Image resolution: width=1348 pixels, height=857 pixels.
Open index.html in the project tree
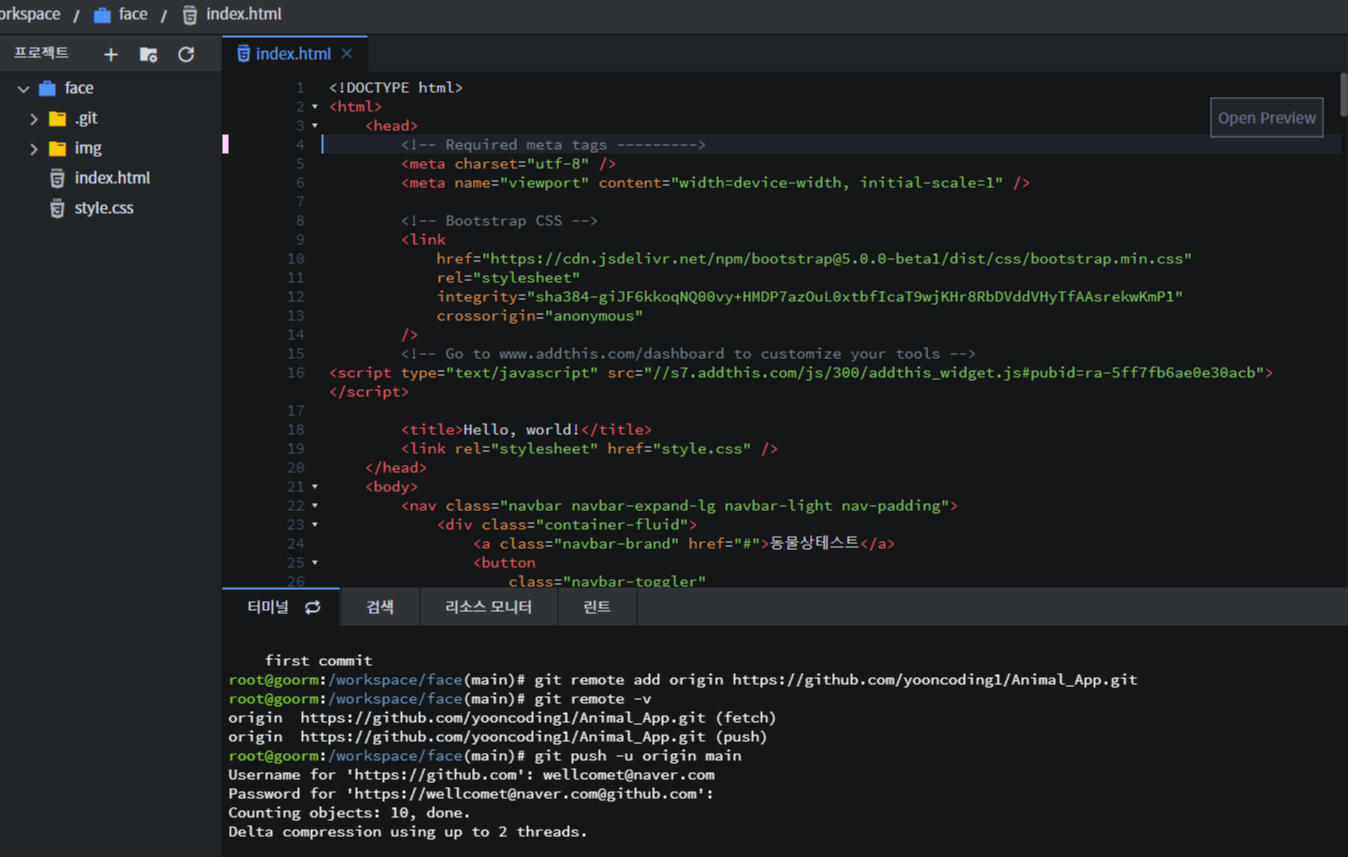(112, 178)
